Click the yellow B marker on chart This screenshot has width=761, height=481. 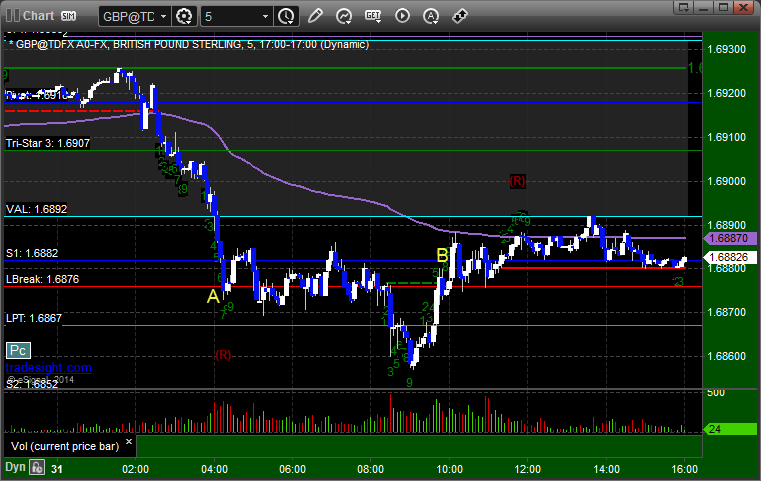pyautogui.click(x=442, y=255)
